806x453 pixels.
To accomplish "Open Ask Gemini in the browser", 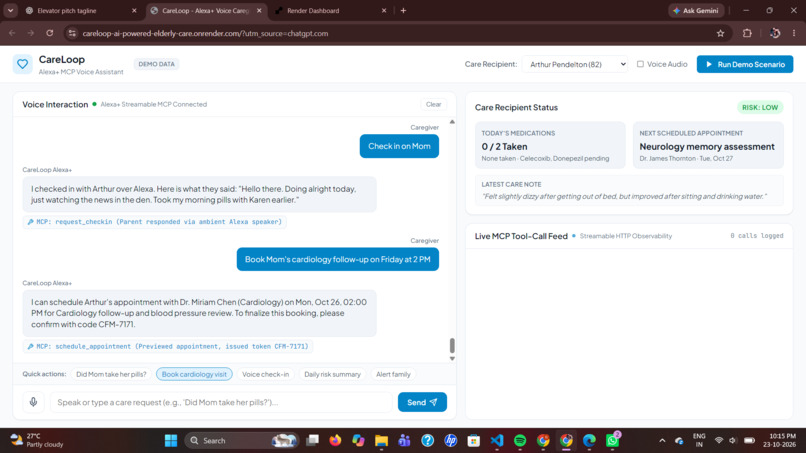I will pyautogui.click(x=696, y=10).
